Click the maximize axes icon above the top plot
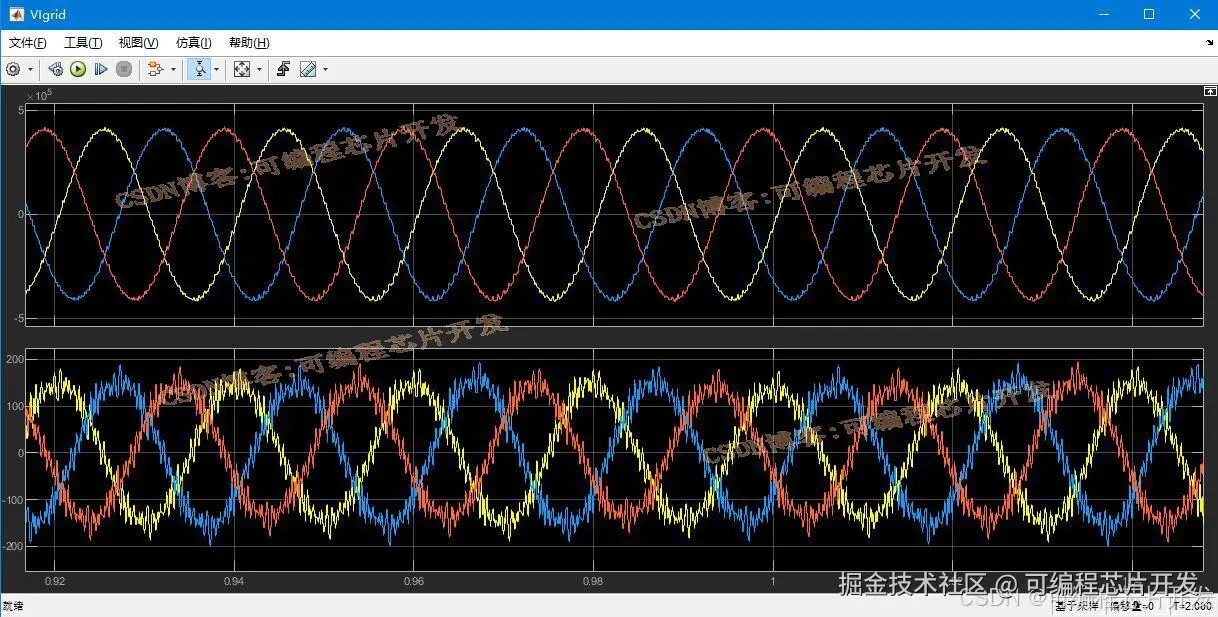 click(x=1208, y=91)
